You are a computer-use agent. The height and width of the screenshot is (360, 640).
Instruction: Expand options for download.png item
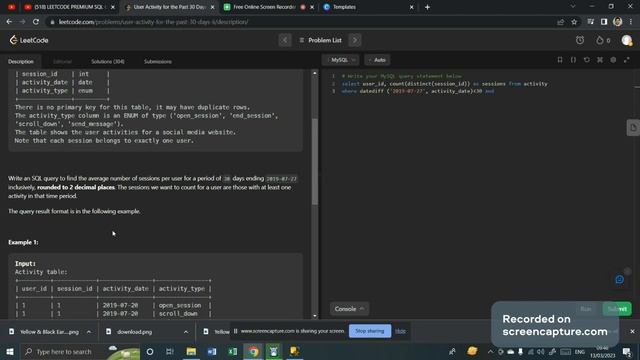[x=186, y=332]
